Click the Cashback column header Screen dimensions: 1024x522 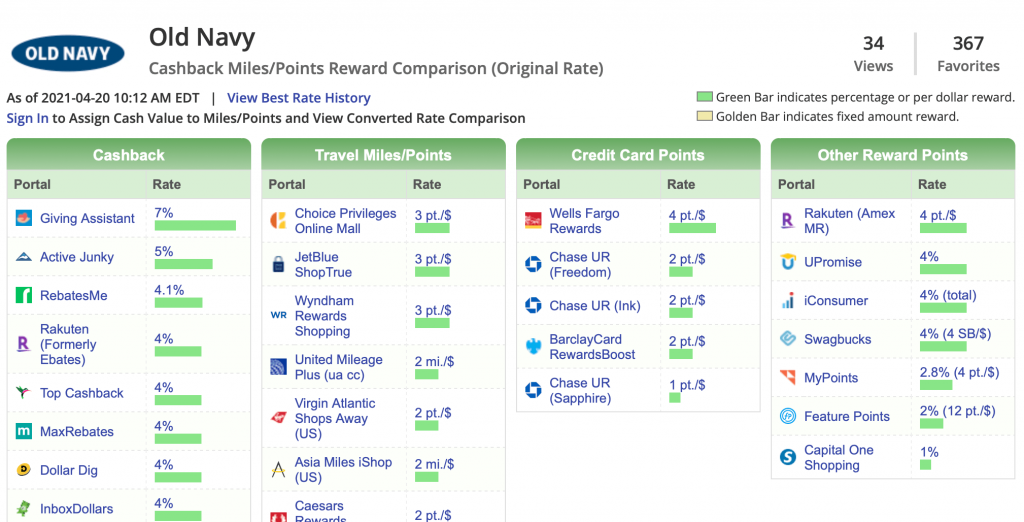click(129, 155)
